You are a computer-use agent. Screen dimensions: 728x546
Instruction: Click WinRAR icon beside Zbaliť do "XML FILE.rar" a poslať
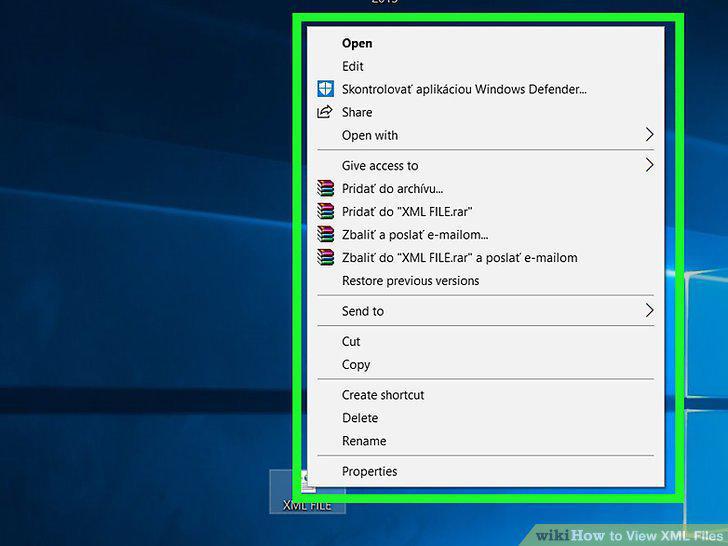coord(325,257)
